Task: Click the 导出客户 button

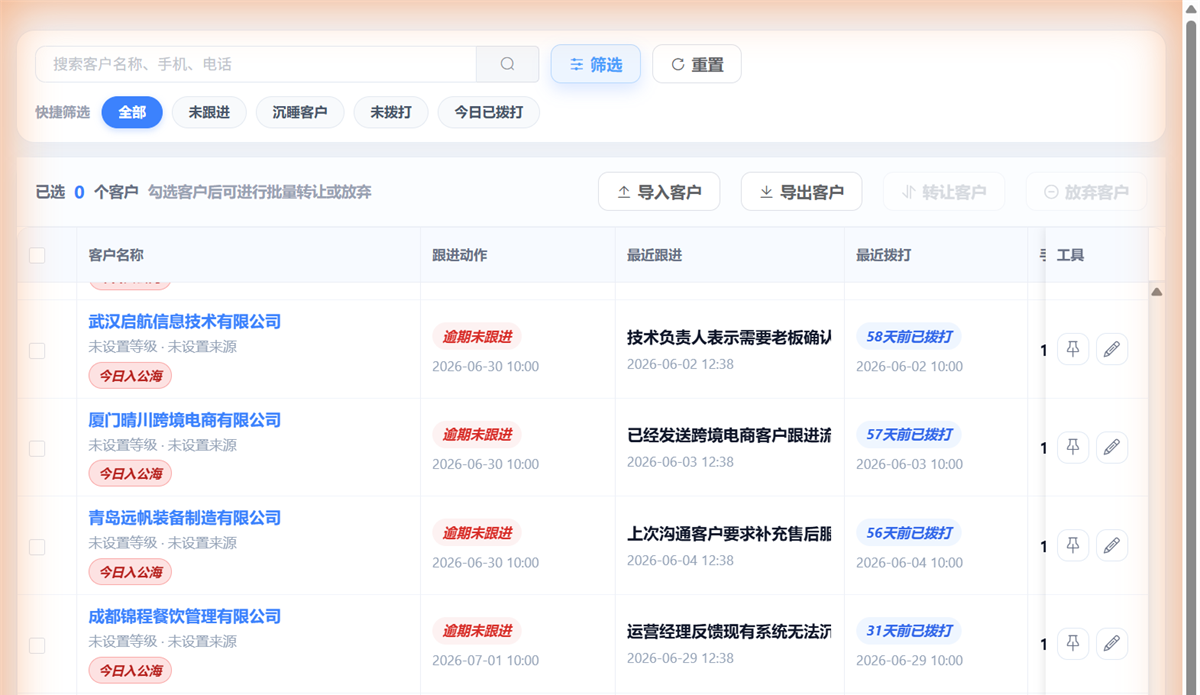Action: click(x=802, y=192)
